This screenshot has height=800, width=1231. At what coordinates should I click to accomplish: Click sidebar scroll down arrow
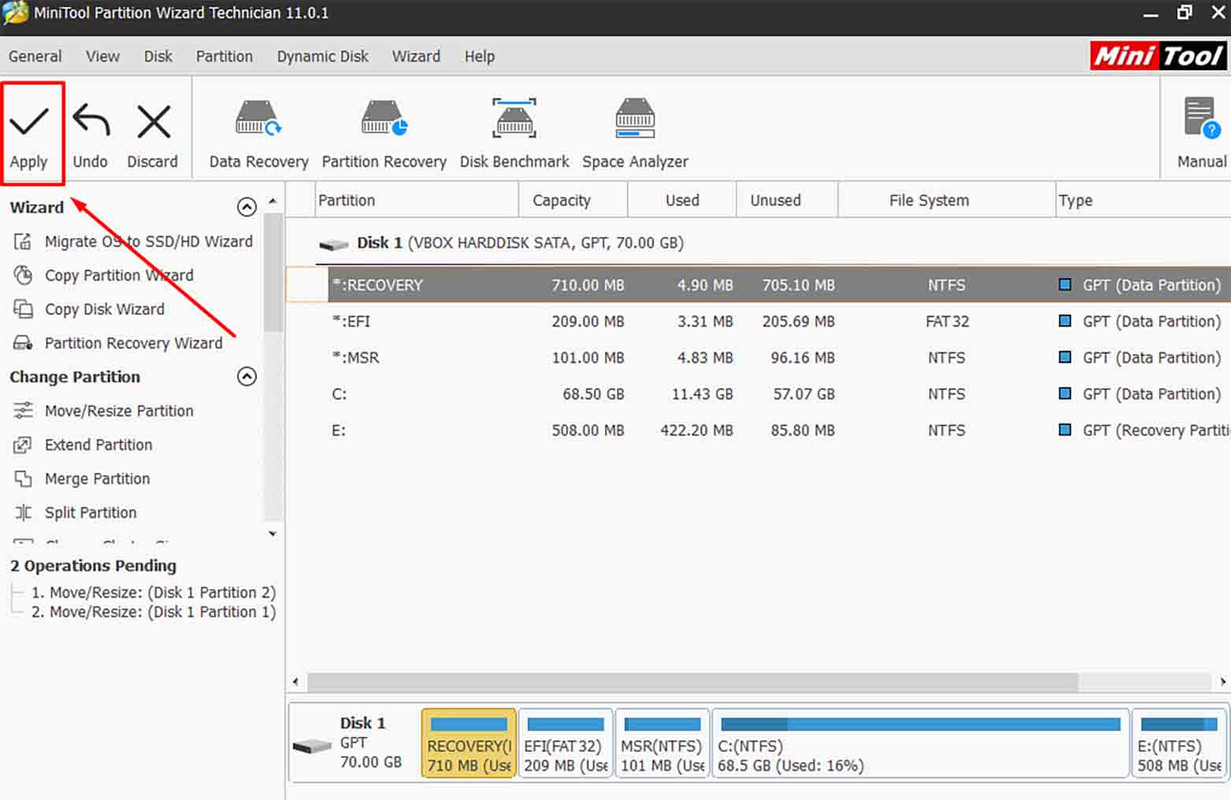[x=273, y=534]
